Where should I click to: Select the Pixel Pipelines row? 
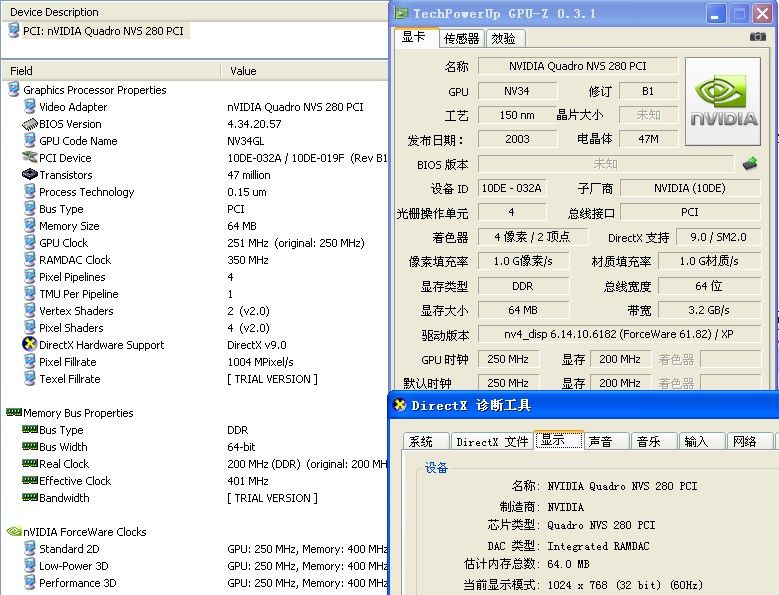[x=194, y=277]
